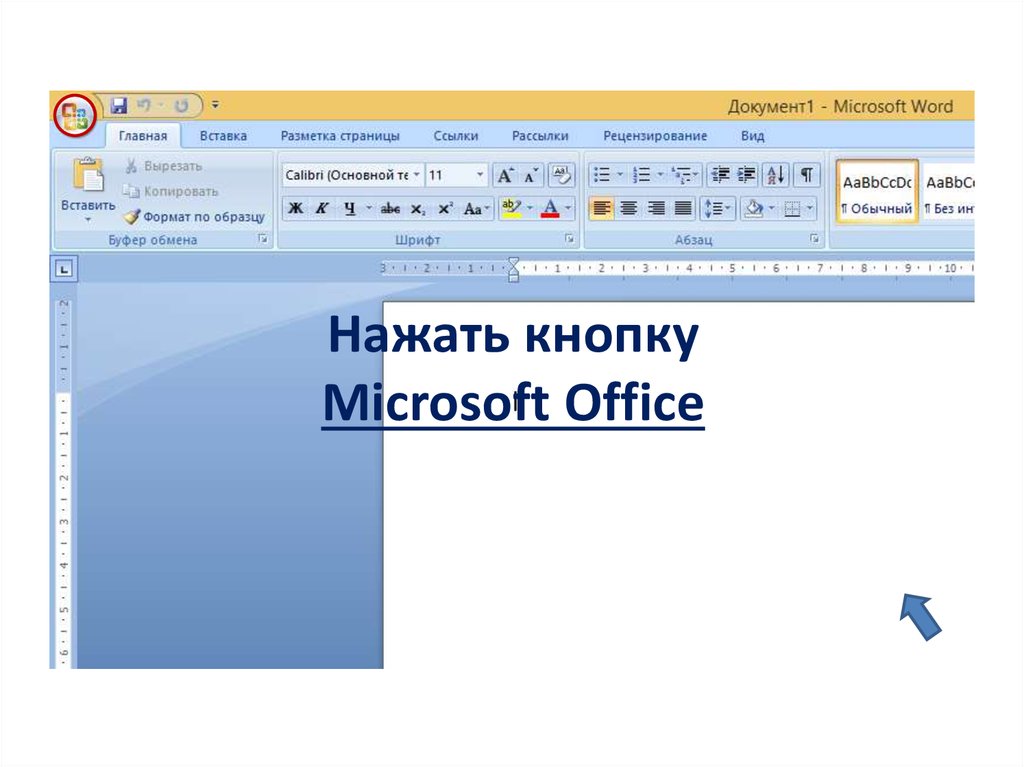Open the font size dropdown arrow
1024x767 pixels.
480,175
